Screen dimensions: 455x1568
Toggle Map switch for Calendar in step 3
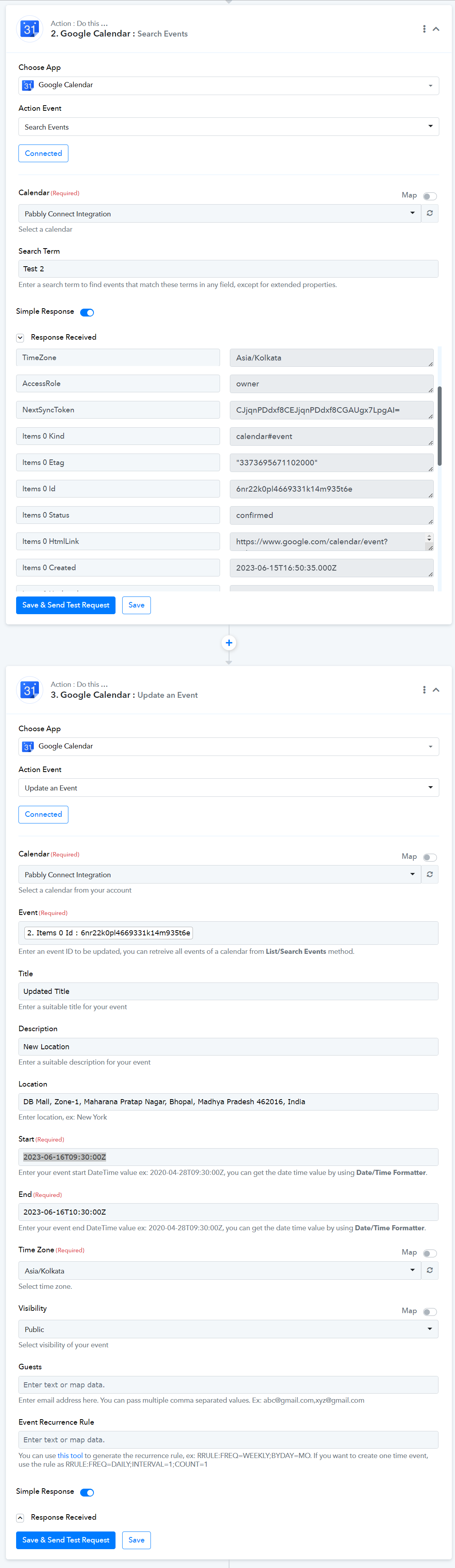(x=430, y=857)
